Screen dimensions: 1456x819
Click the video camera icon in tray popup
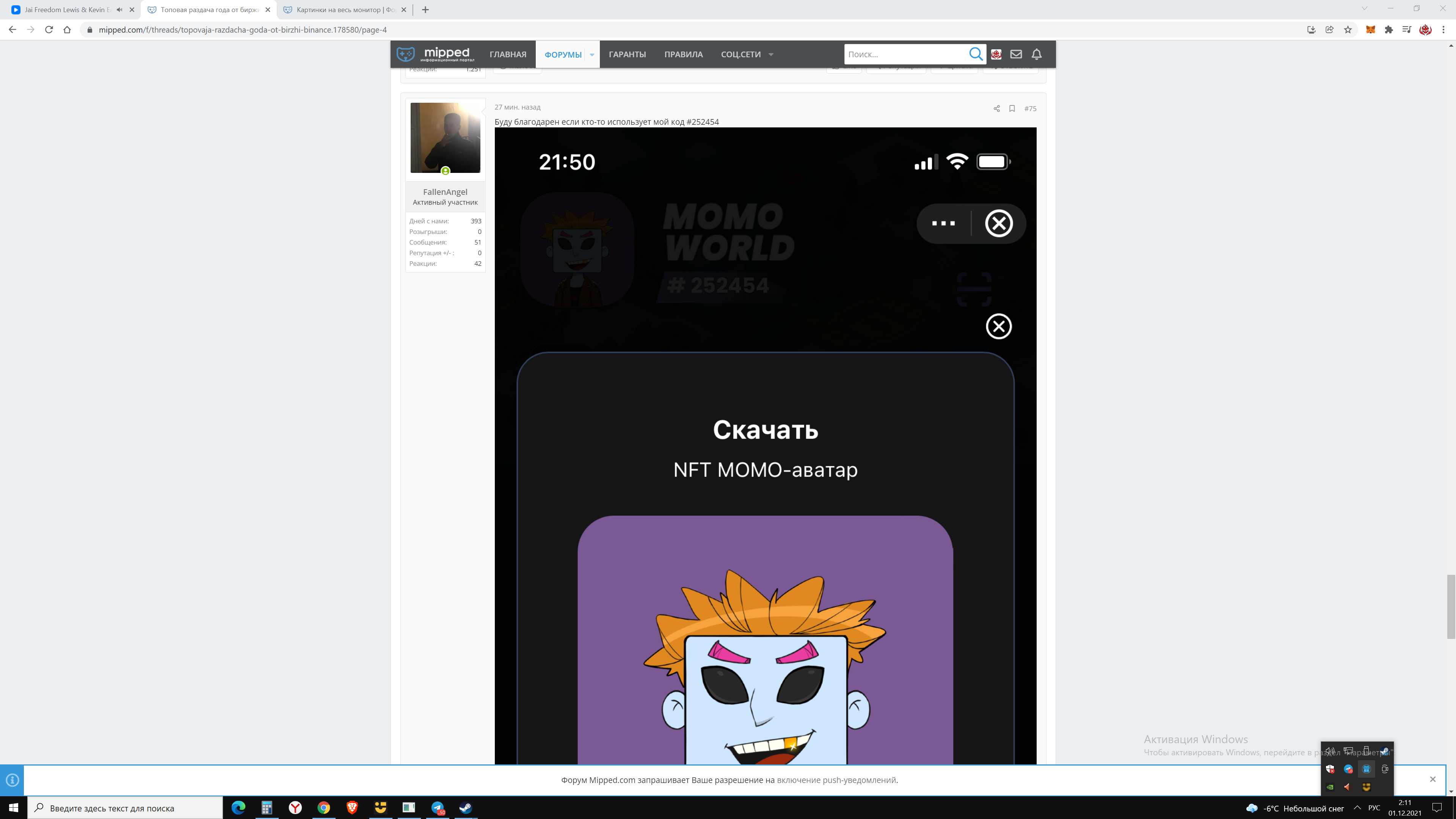(1385, 769)
